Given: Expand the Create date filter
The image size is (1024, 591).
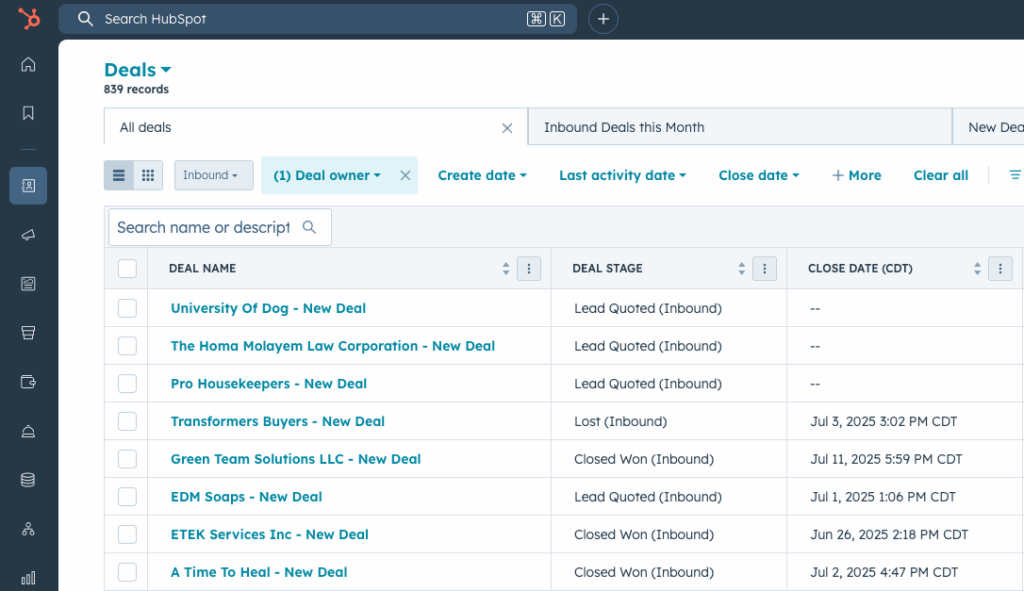Looking at the screenshot, I should (482, 175).
